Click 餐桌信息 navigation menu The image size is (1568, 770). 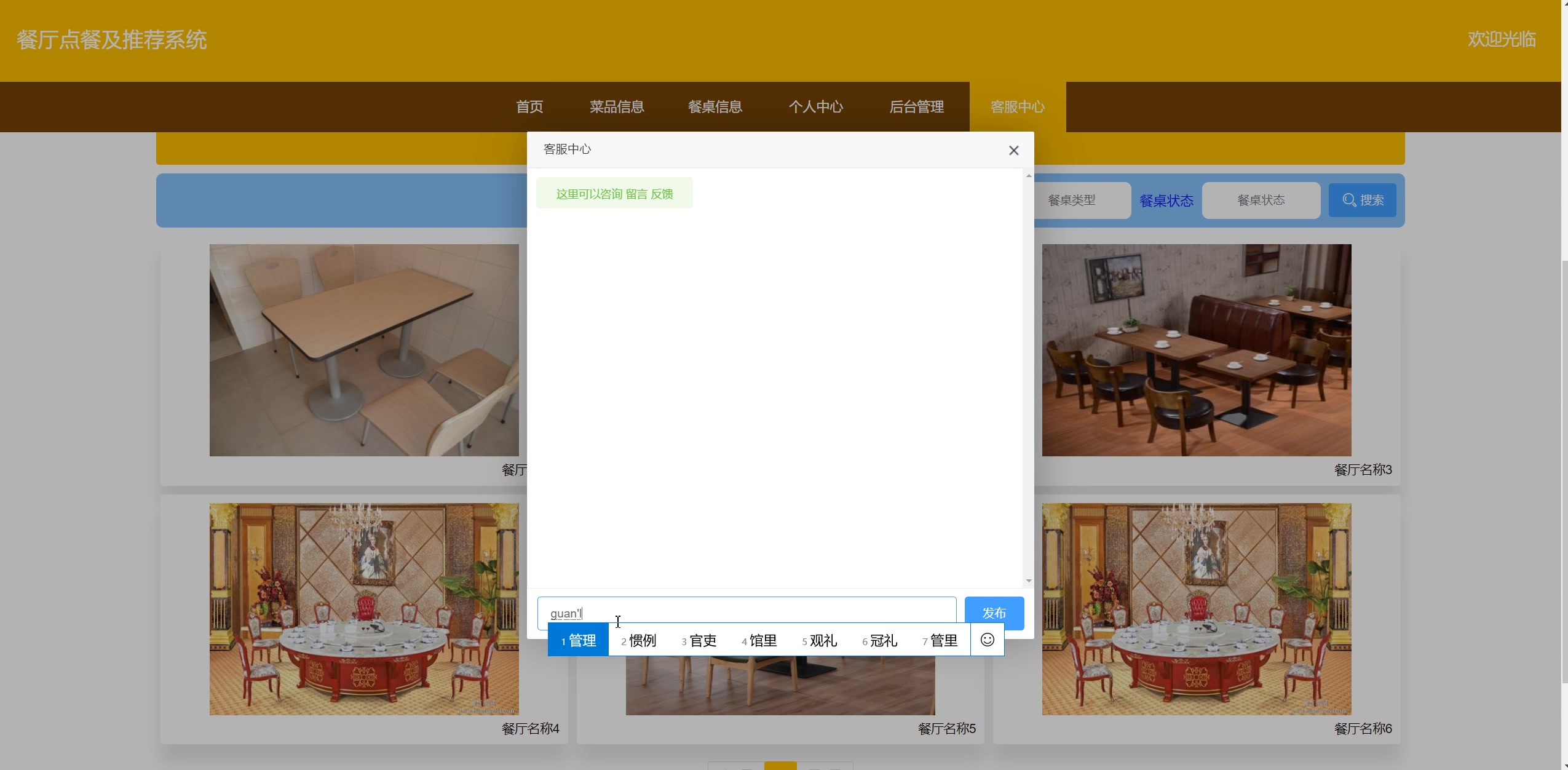point(717,106)
